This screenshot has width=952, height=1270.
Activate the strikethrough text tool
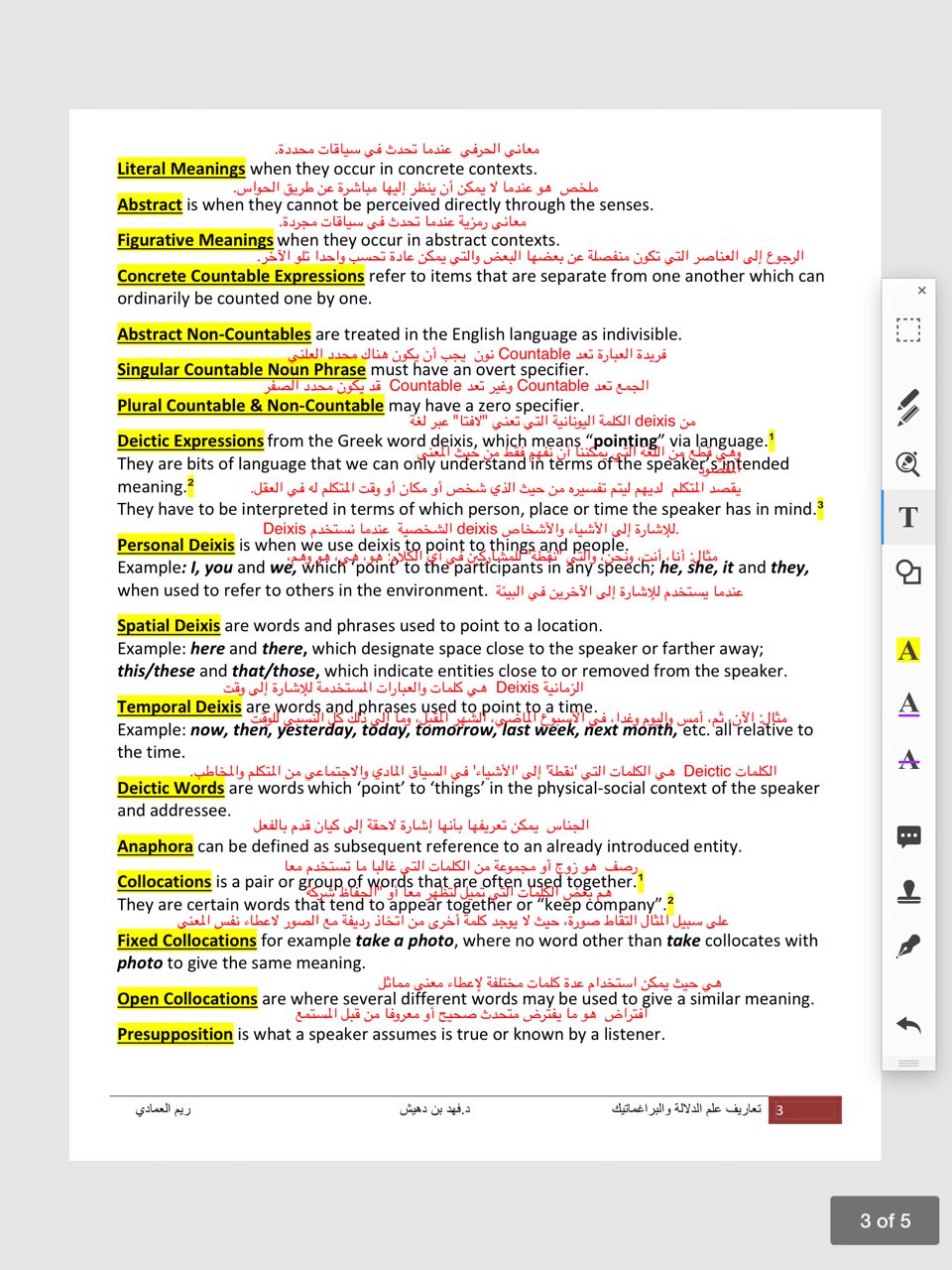[908, 759]
